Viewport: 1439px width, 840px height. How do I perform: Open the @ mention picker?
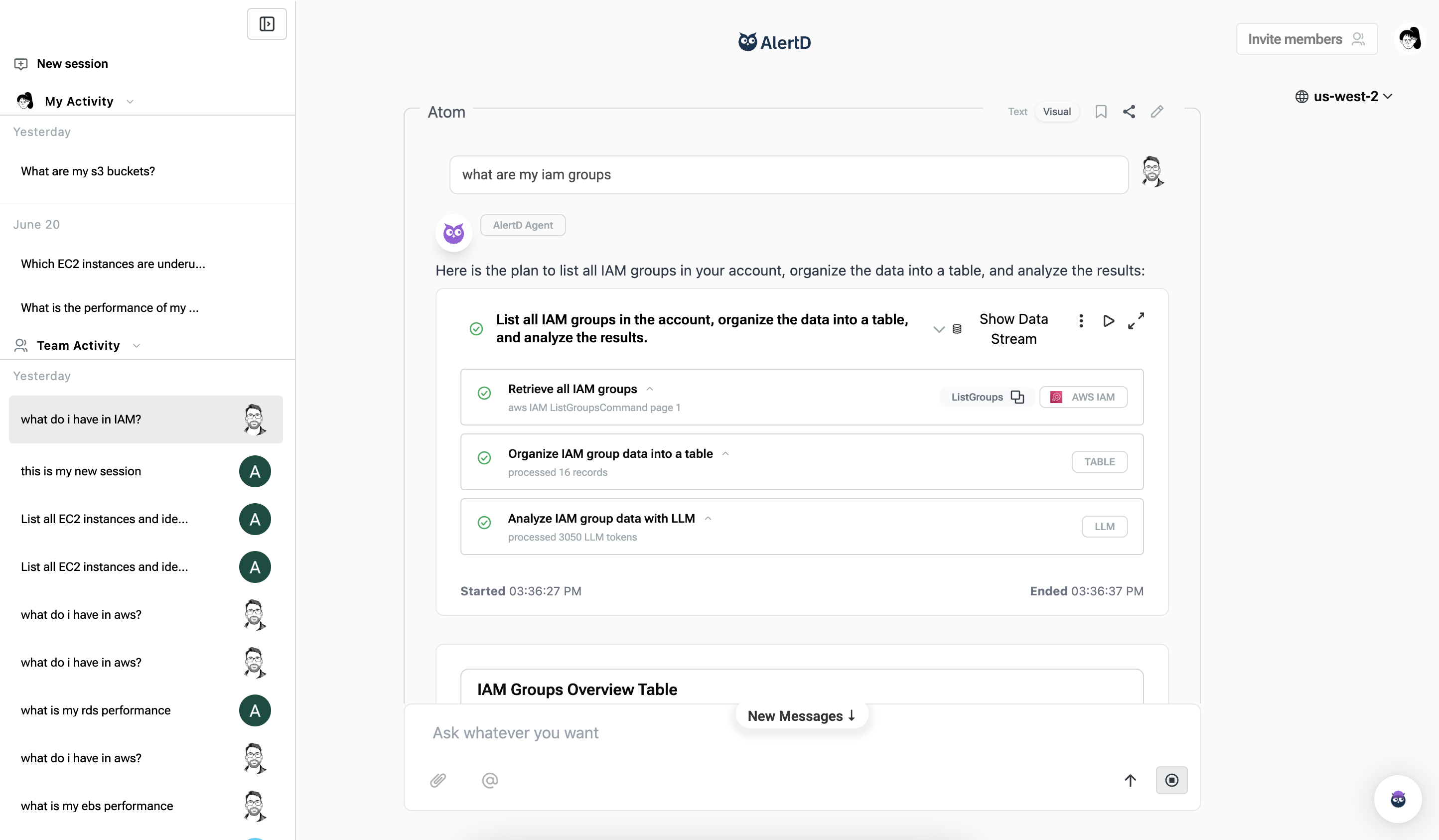pos(490,780)
